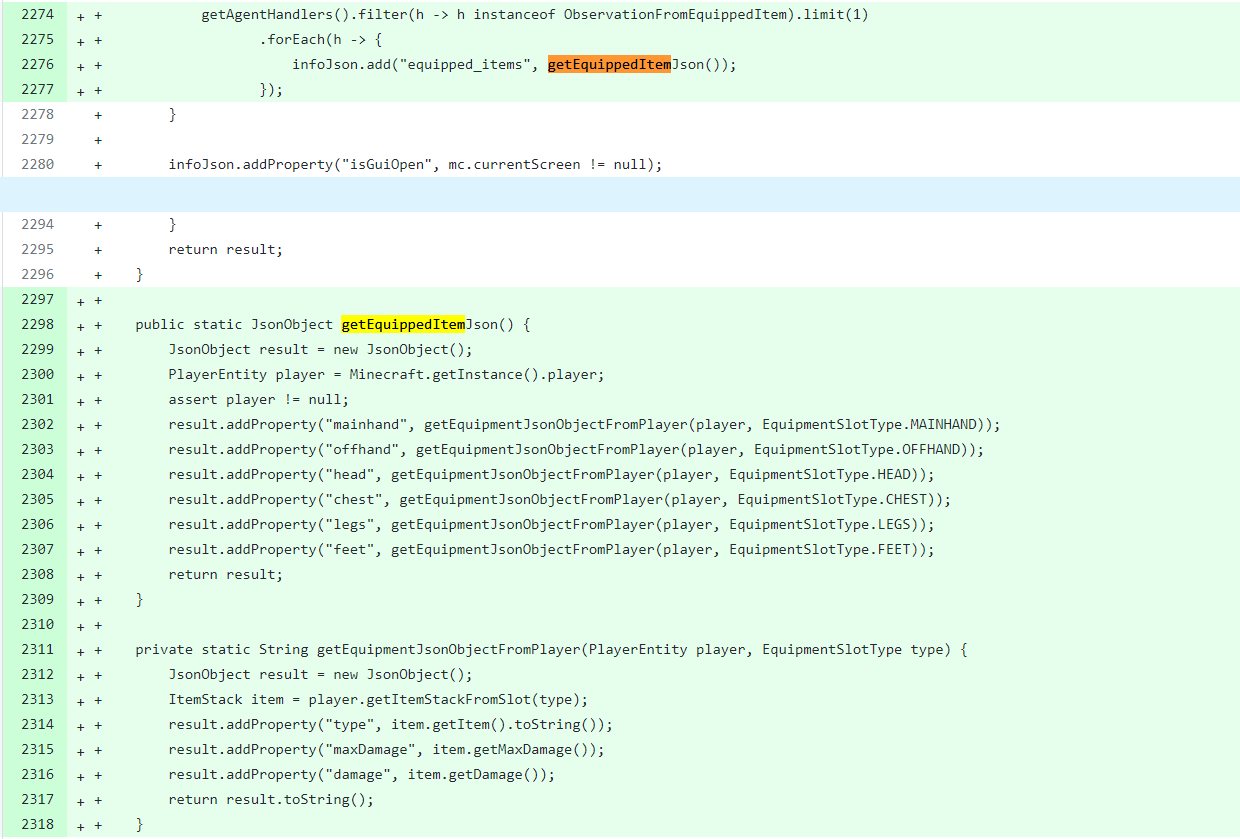Screen dimensions: 1240x839
Task: Select line number 2318
Action: point(37,825)
